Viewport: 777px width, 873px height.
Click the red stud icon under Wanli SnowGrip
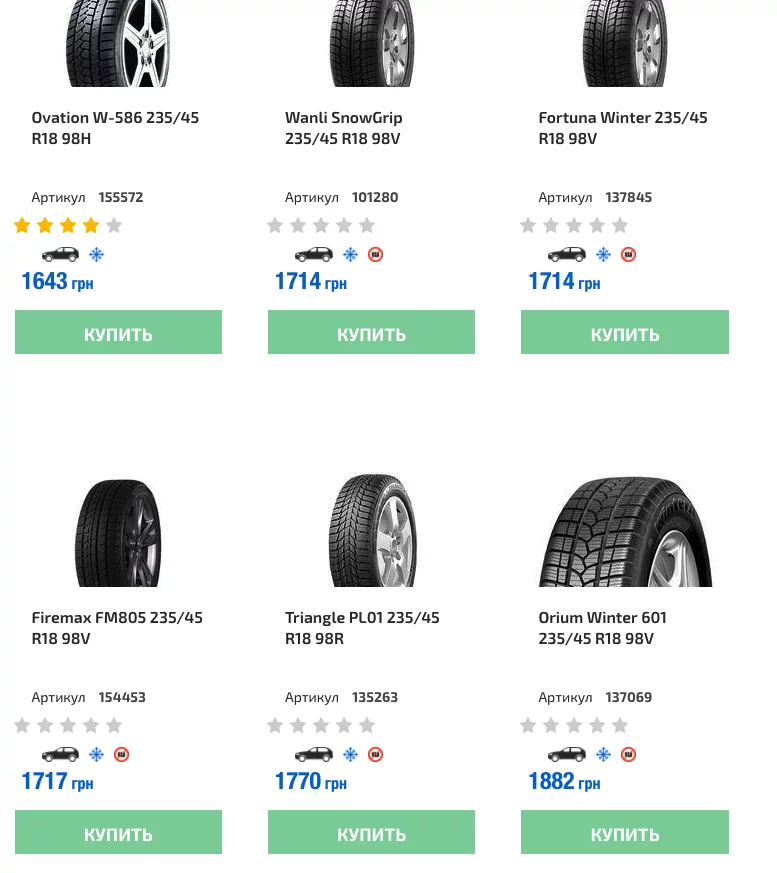click(x=375, y=254)
